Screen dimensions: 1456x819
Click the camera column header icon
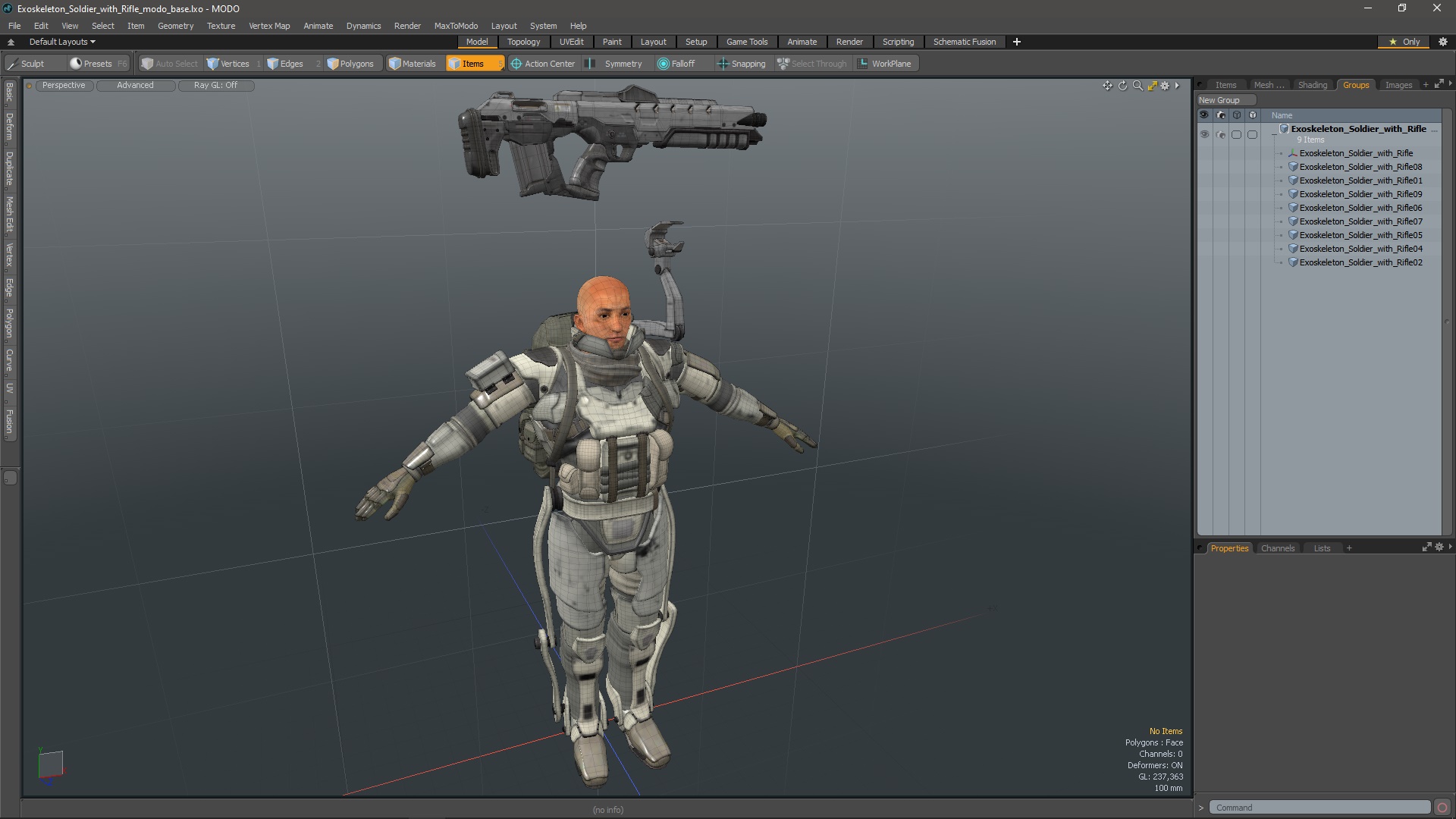point(1220,115)
